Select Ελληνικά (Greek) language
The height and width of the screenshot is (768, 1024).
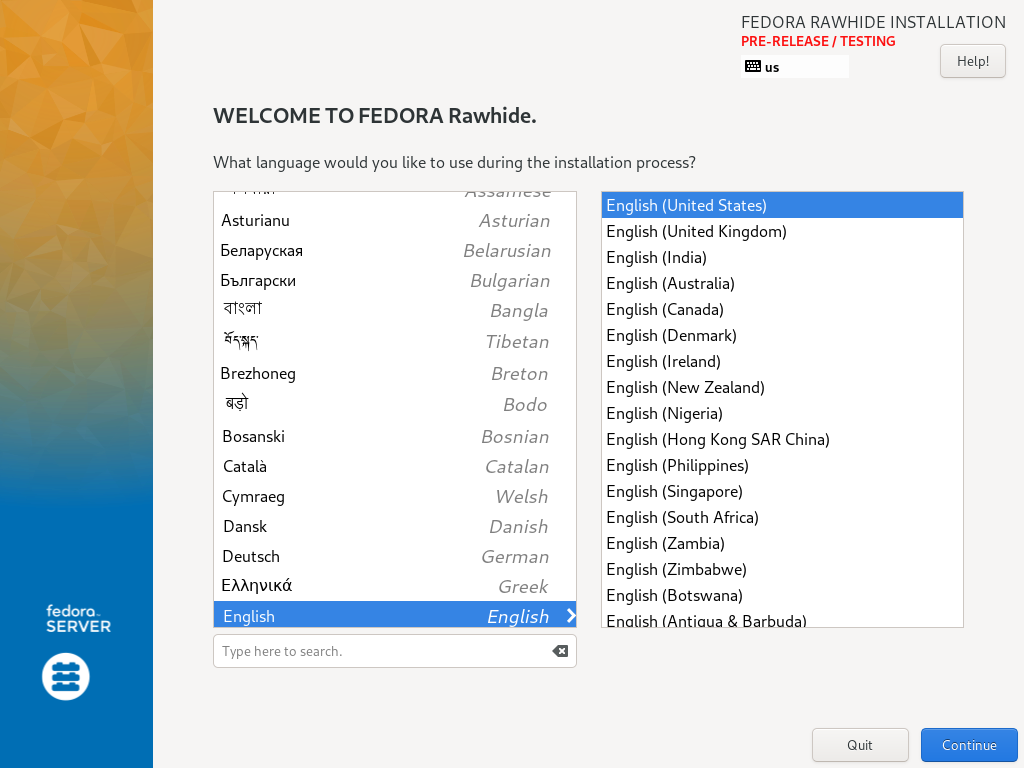click(394, 586)
